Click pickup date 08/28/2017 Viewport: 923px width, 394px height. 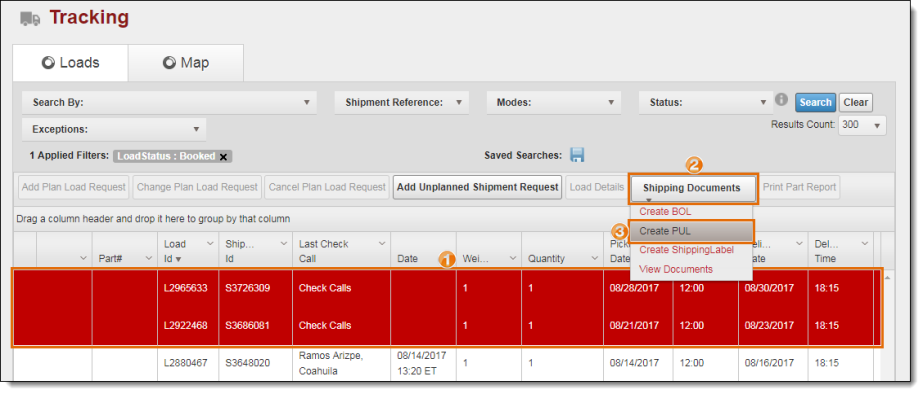[634, 288]
